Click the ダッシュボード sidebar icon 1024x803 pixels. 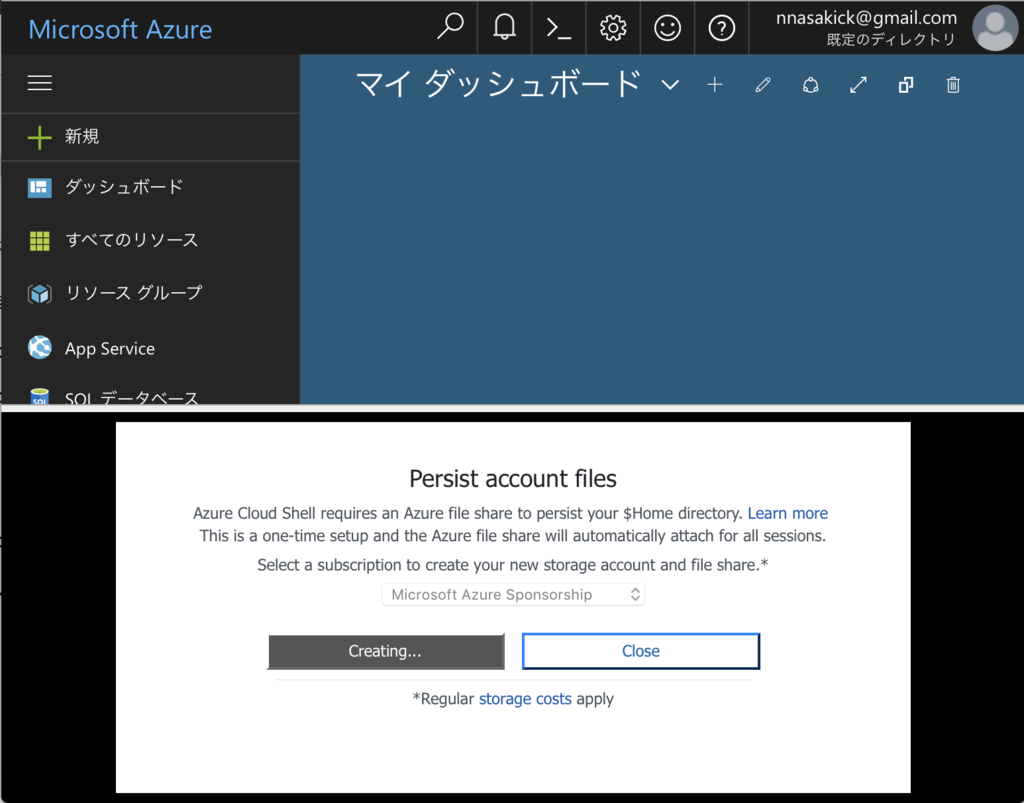point(40,187)
